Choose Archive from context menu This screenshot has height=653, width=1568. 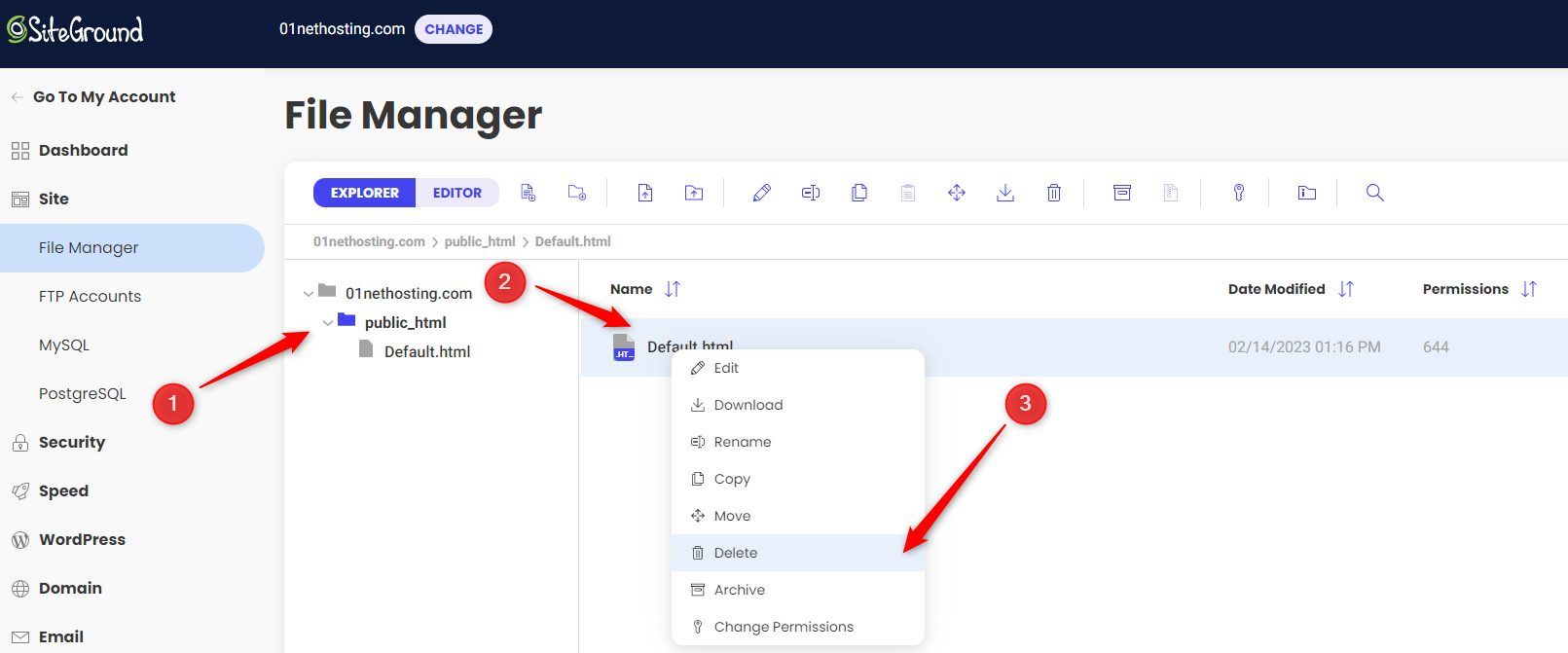pyautogui.click(x=797, y=590)
